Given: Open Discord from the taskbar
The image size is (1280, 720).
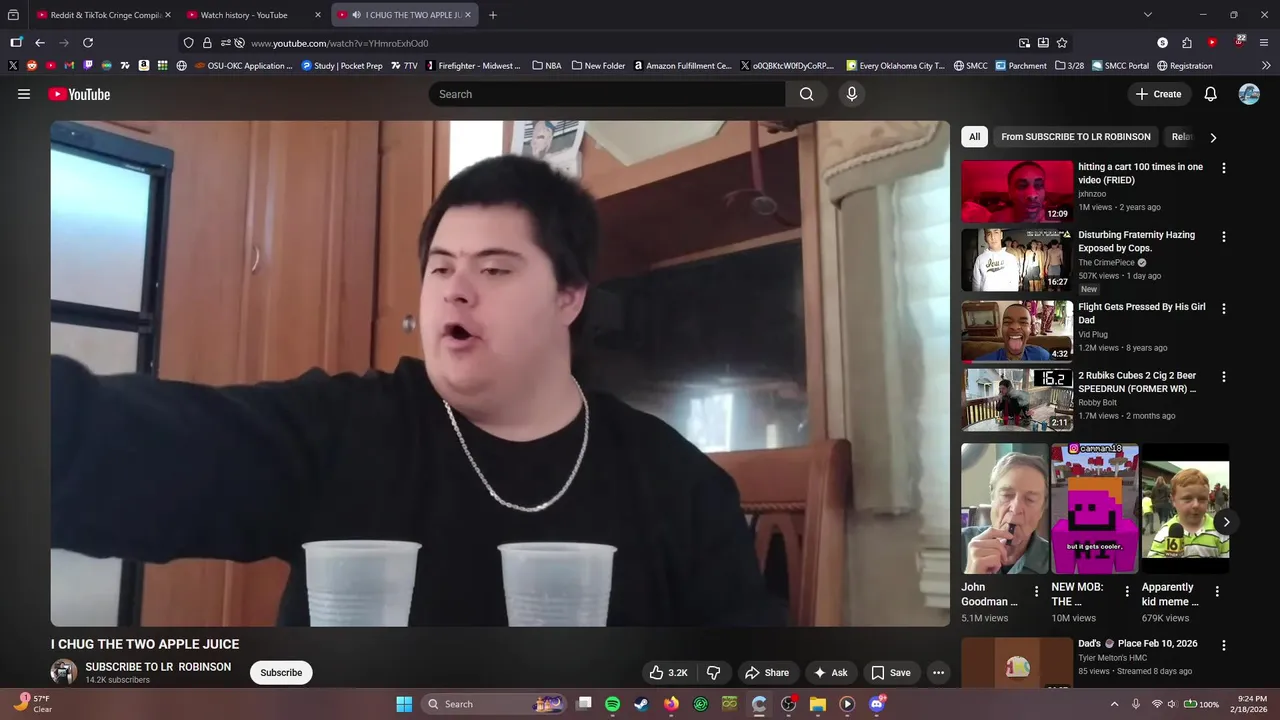Looking at the screenshot, I should pos(877,704).
